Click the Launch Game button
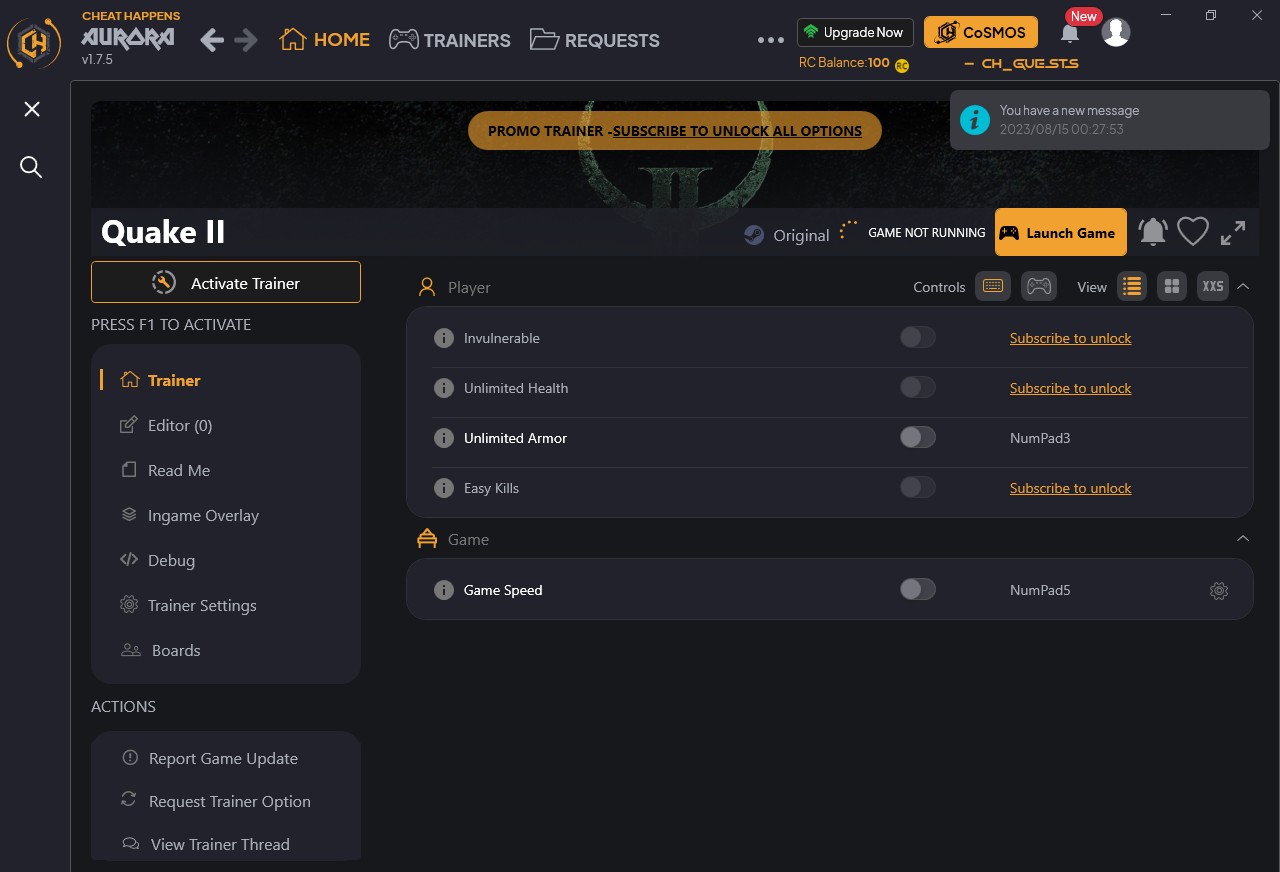 [x=1061, y=232]
